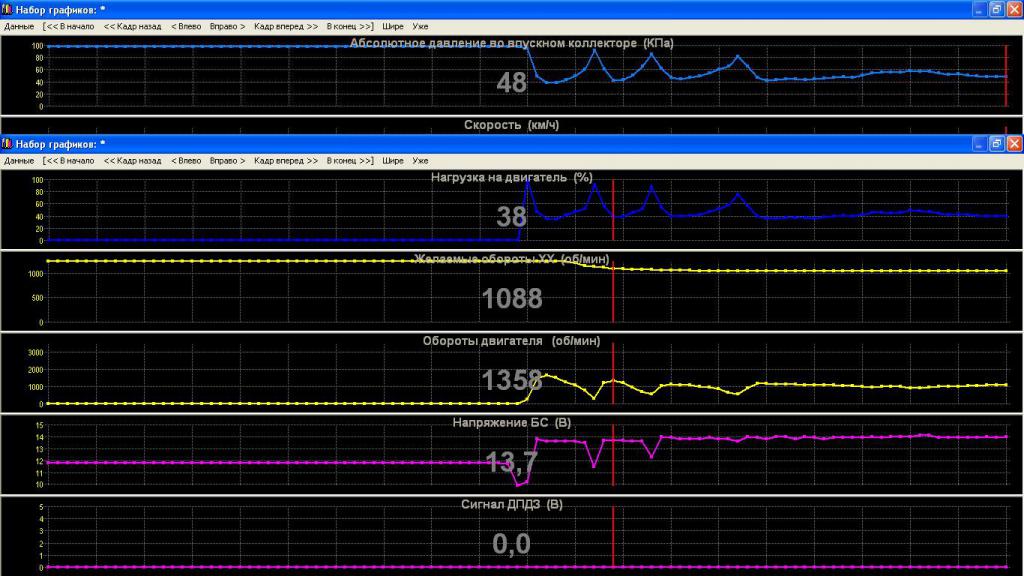1024x576 pixels.
Task: Click red cursor line on engine load graph
Action: pos(613,210)
